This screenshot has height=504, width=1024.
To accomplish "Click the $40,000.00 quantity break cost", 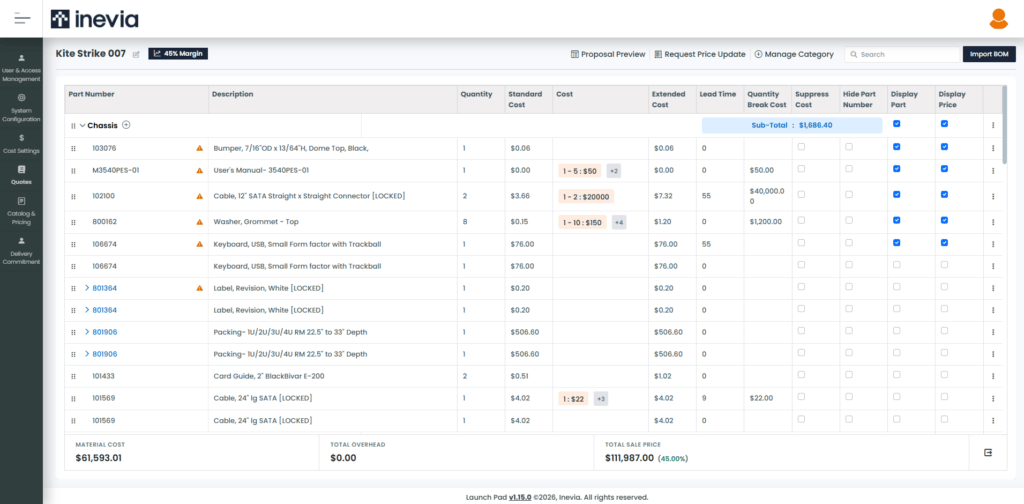I will 769,196.
